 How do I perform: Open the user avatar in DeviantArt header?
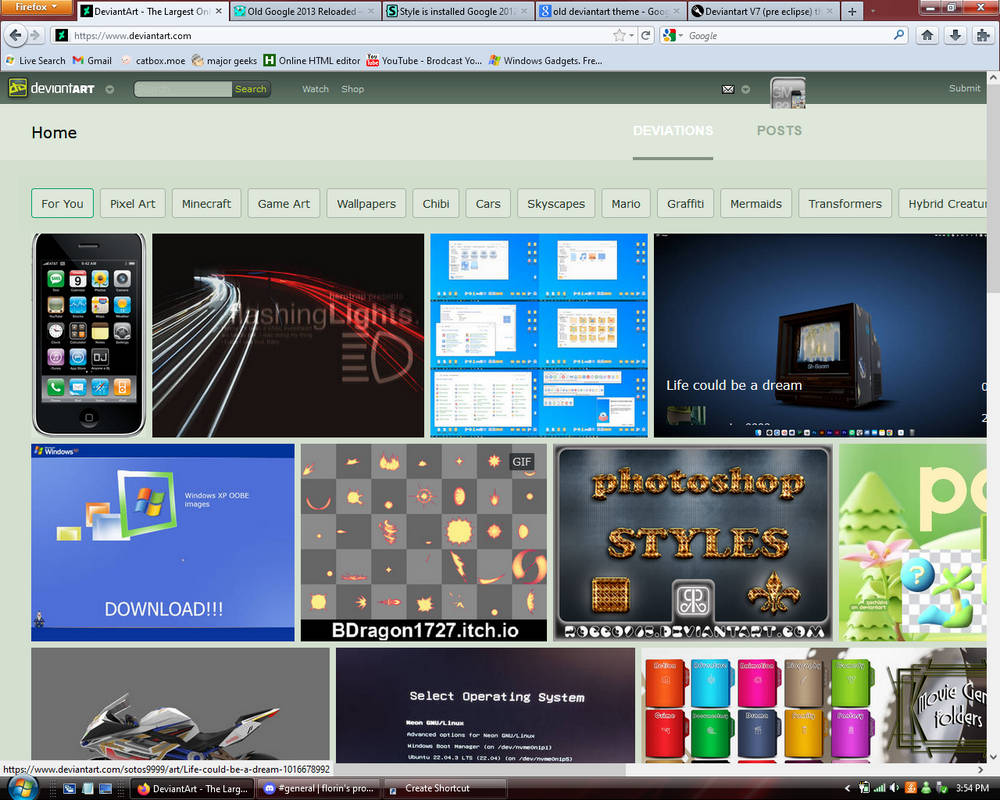coord(788,93)
